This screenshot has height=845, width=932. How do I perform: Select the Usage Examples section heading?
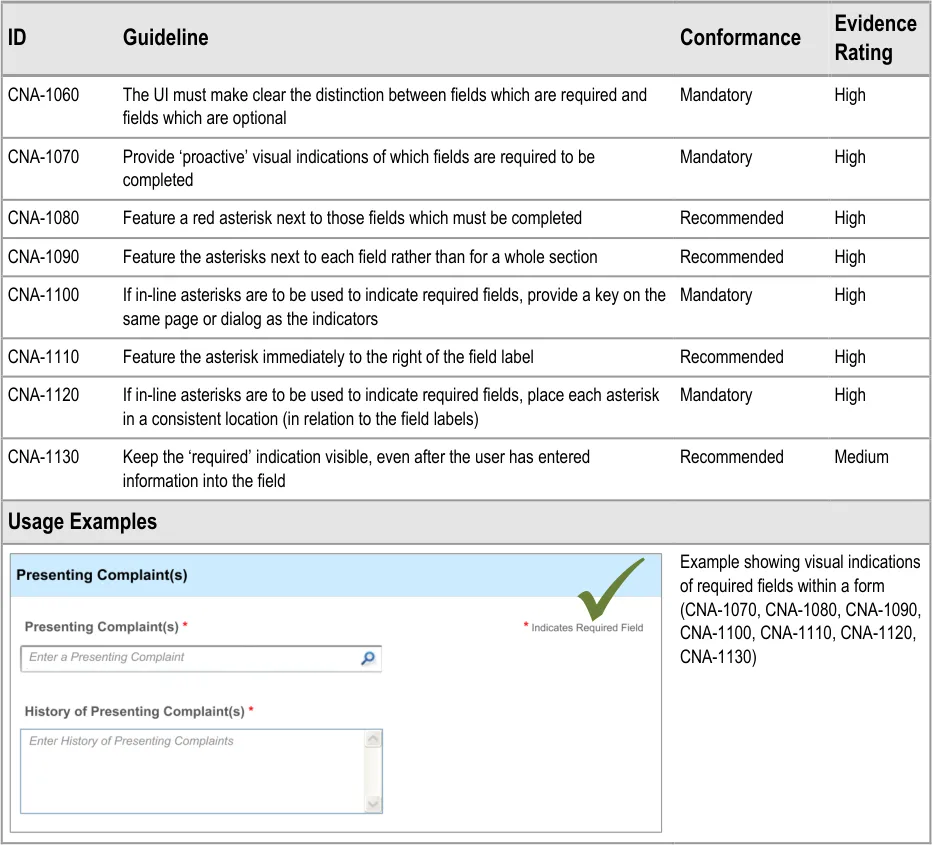82,522
